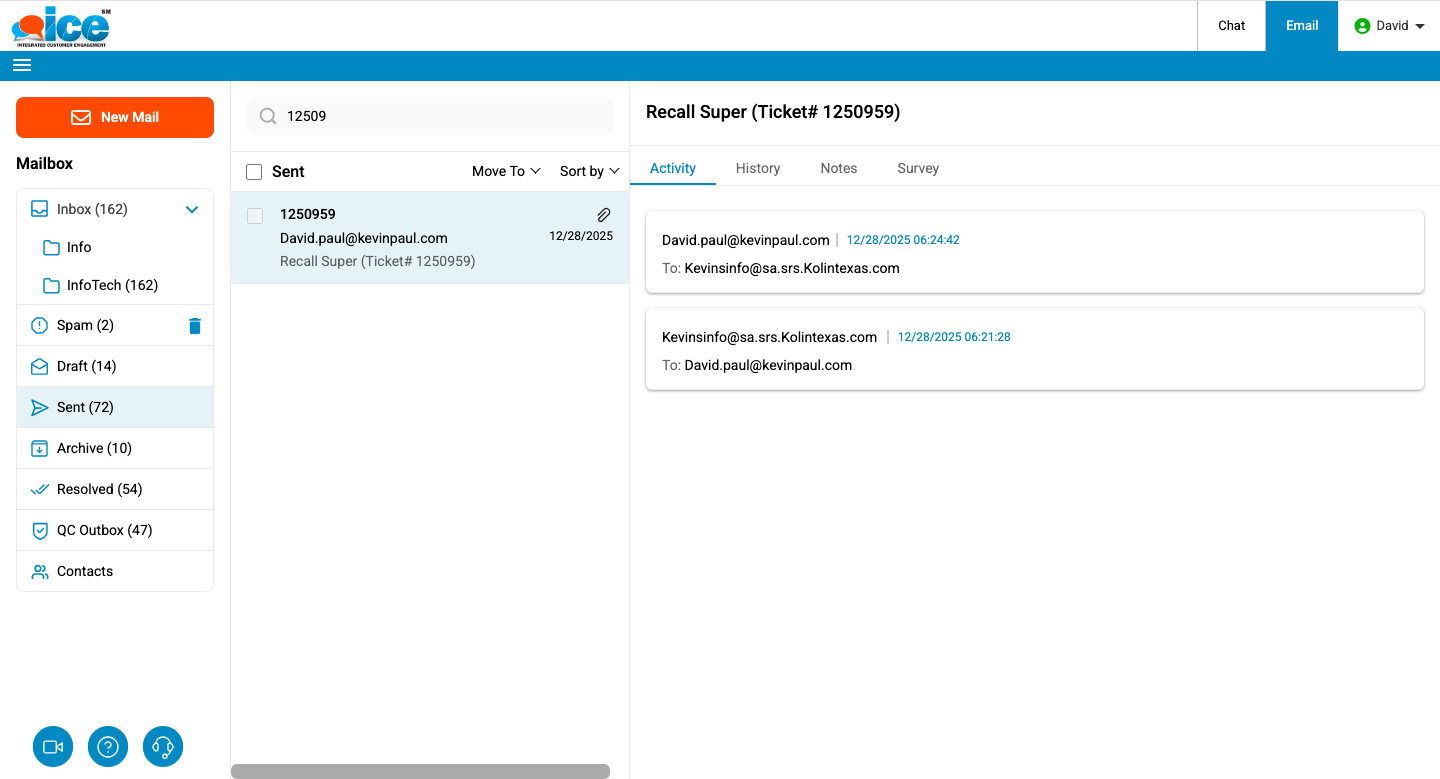The height and width of the screenshot is (779, 1440).
Task: Click the horizontal scrollbar in mail list
Action: [x=420, y=771]
